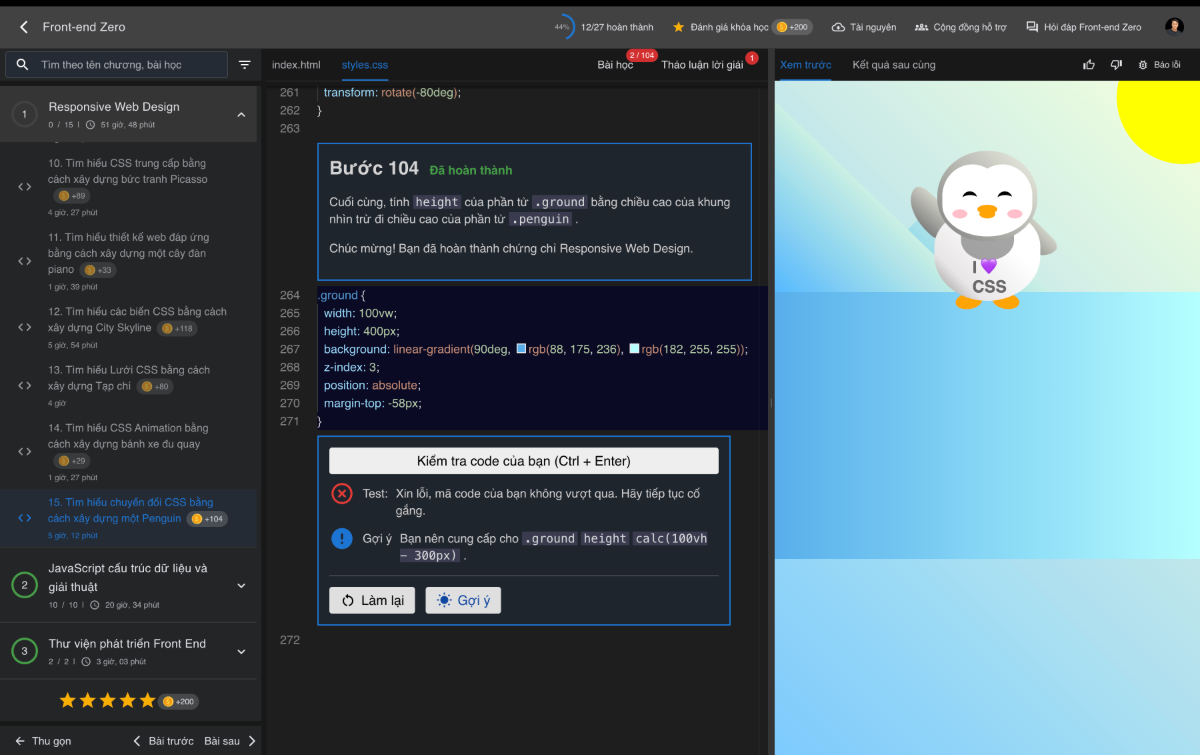Viewport: 1200px width, 755px height.
Task: Click the thumbs up like icon in preview pane
Action: coord(1089,63)
